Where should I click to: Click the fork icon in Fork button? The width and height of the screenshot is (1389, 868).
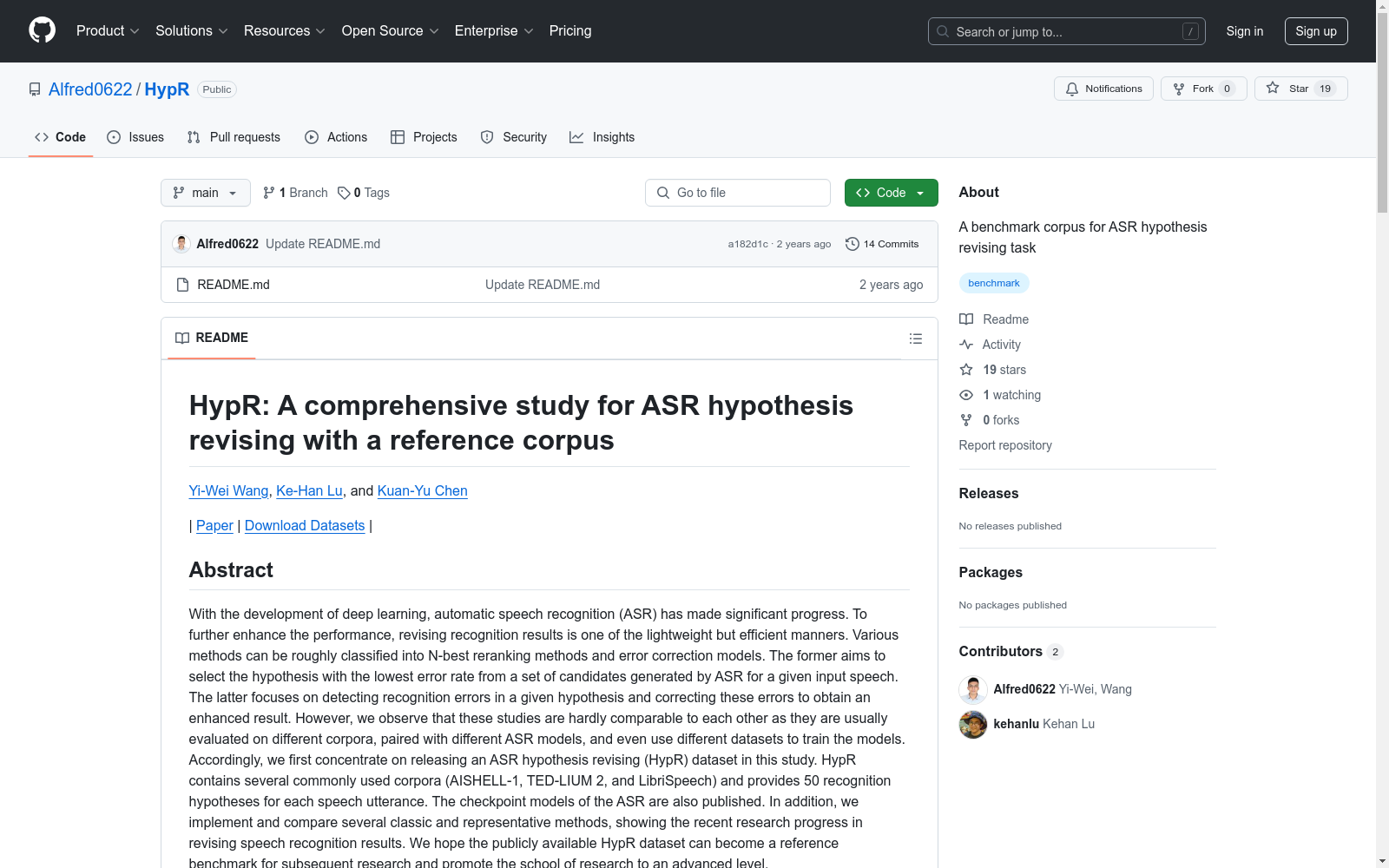(1179, 89)
